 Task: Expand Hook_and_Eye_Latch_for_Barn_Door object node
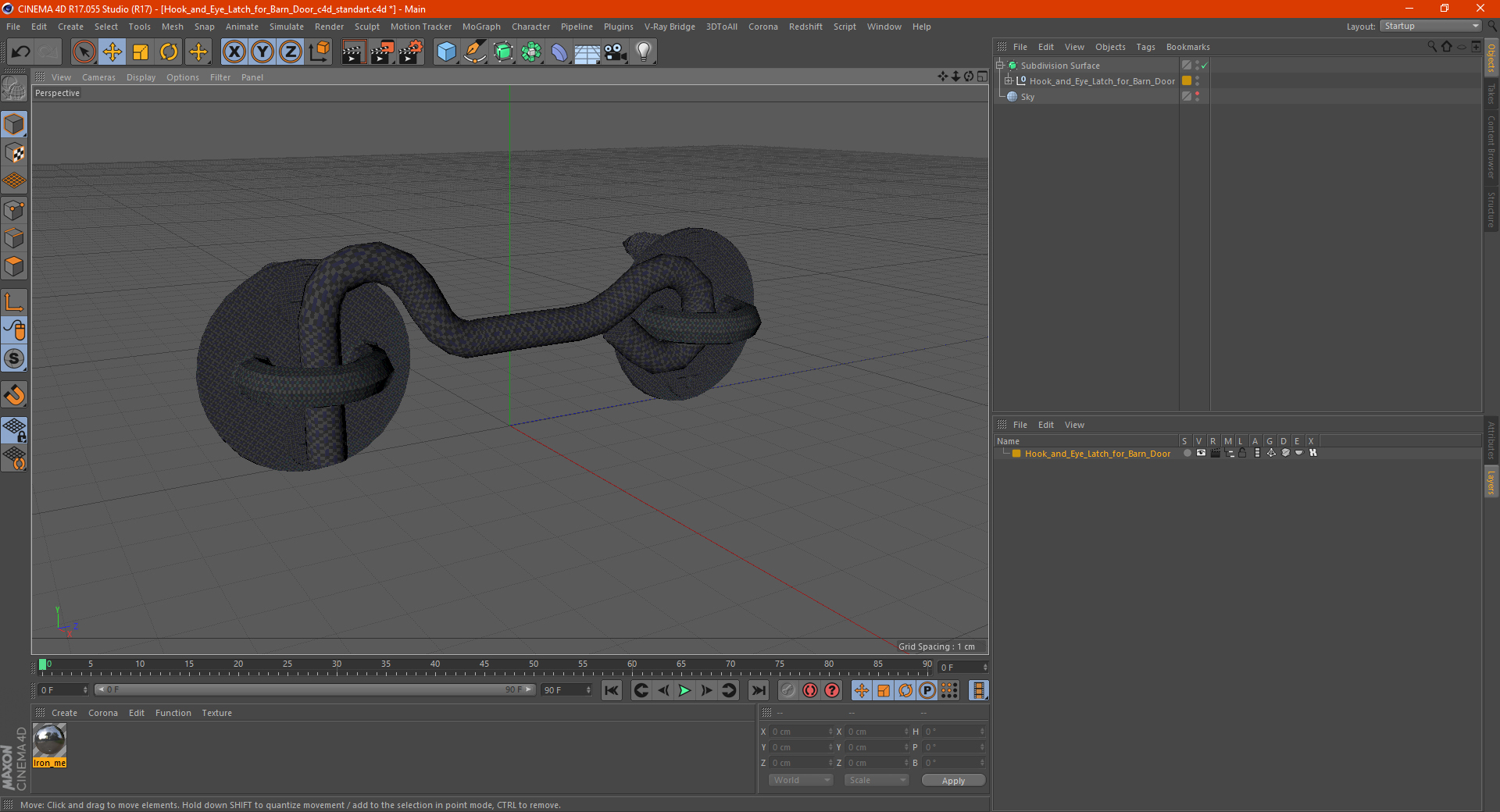click(1008, 81)
